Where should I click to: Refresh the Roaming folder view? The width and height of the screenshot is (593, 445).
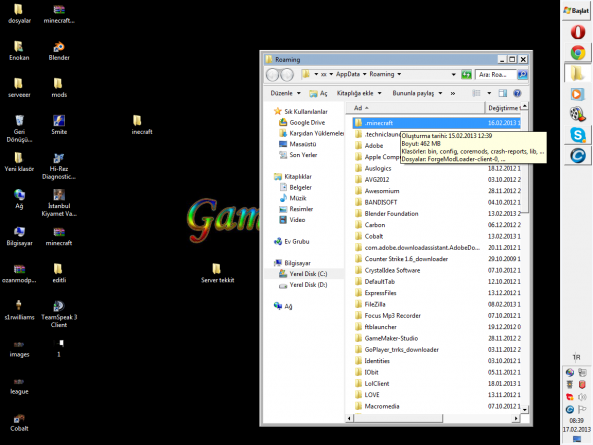[466, 74]
